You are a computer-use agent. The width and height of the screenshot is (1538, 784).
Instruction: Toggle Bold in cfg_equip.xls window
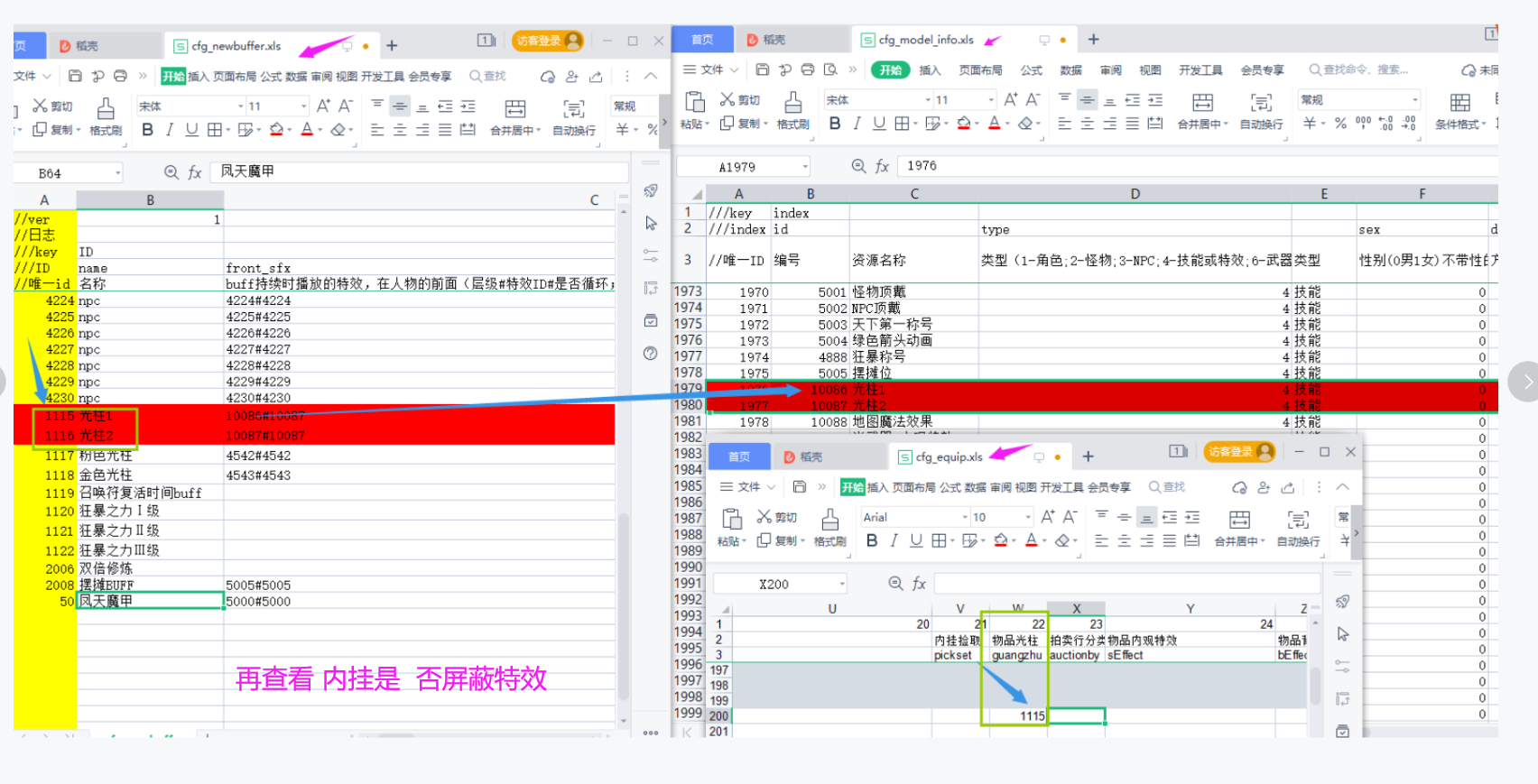click(x=872, y=540)
